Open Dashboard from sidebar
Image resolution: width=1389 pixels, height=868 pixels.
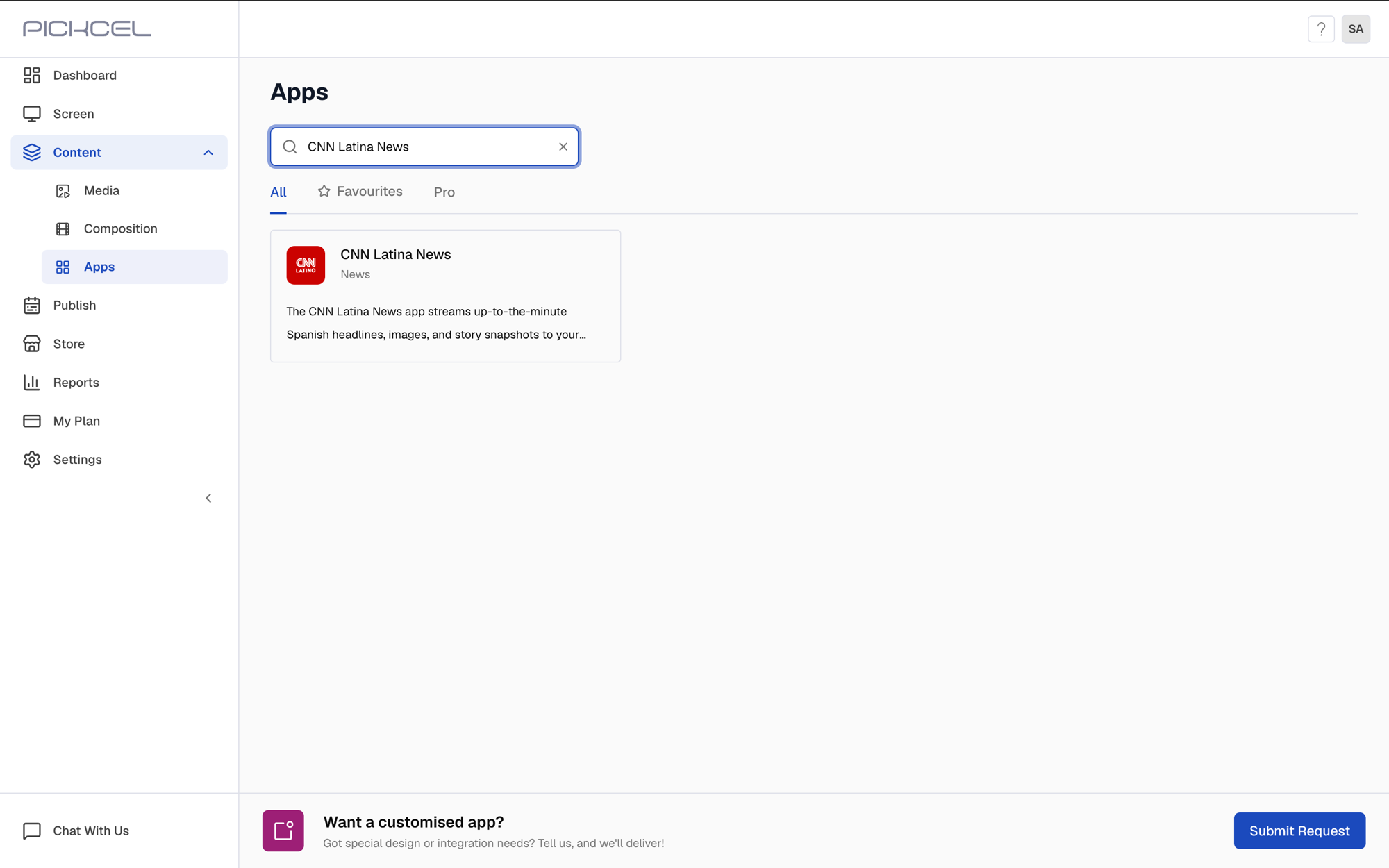(119, 75)
